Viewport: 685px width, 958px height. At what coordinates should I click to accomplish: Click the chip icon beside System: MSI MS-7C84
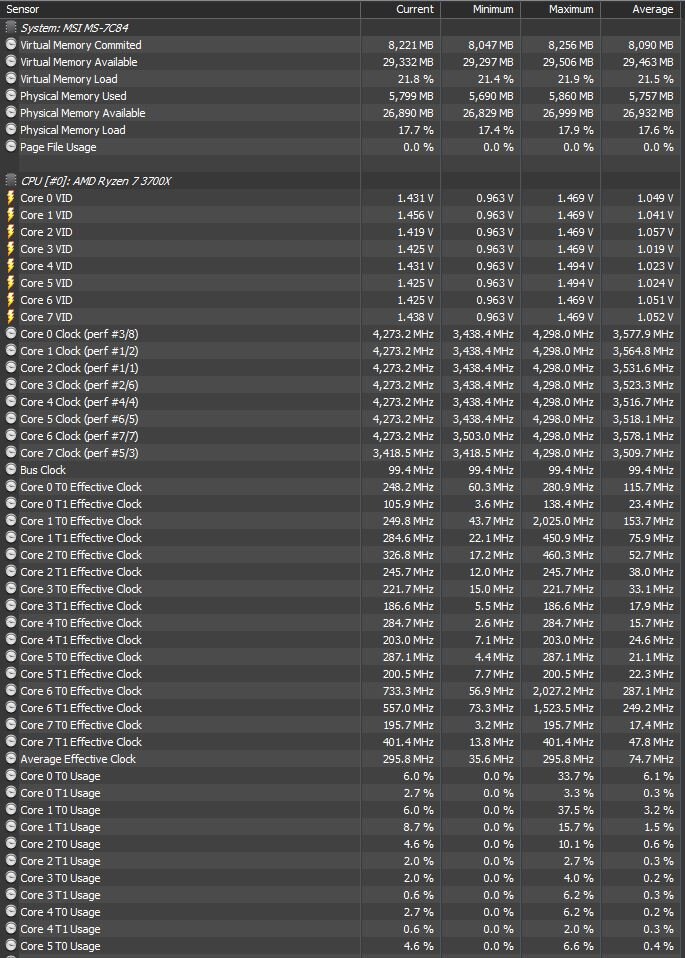[x=10, y=27]
